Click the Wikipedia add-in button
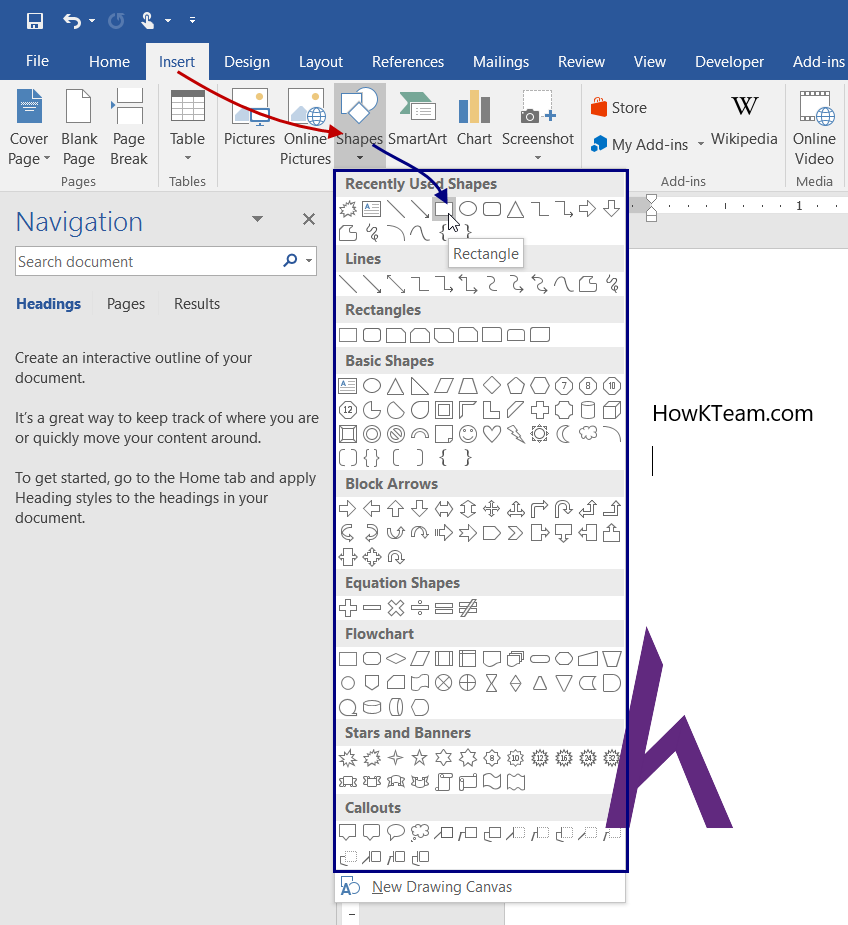 click(x=744, y=121)
